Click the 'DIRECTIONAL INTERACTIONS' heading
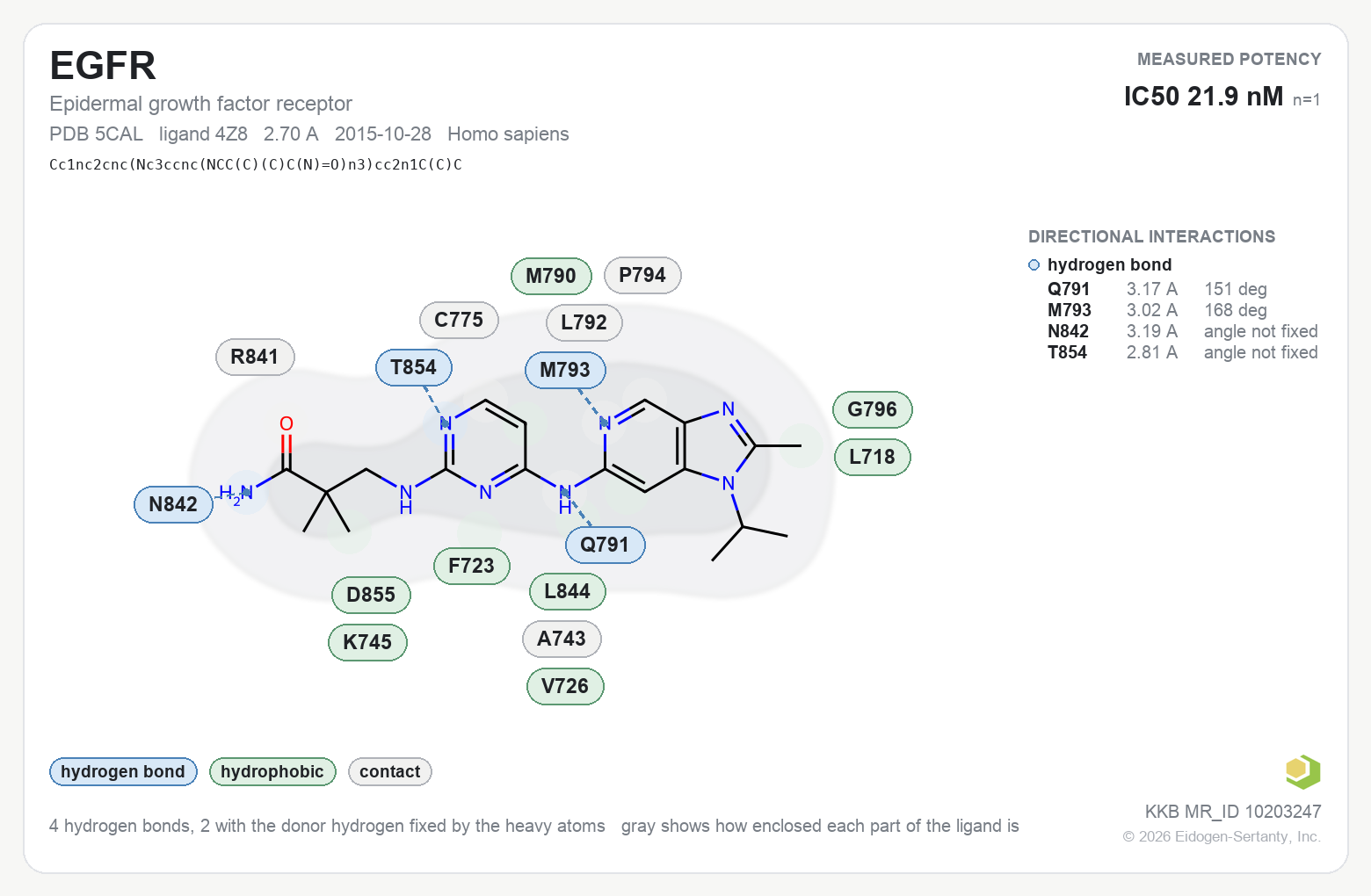The image size is (1371, 896). tap(1151, 237)
